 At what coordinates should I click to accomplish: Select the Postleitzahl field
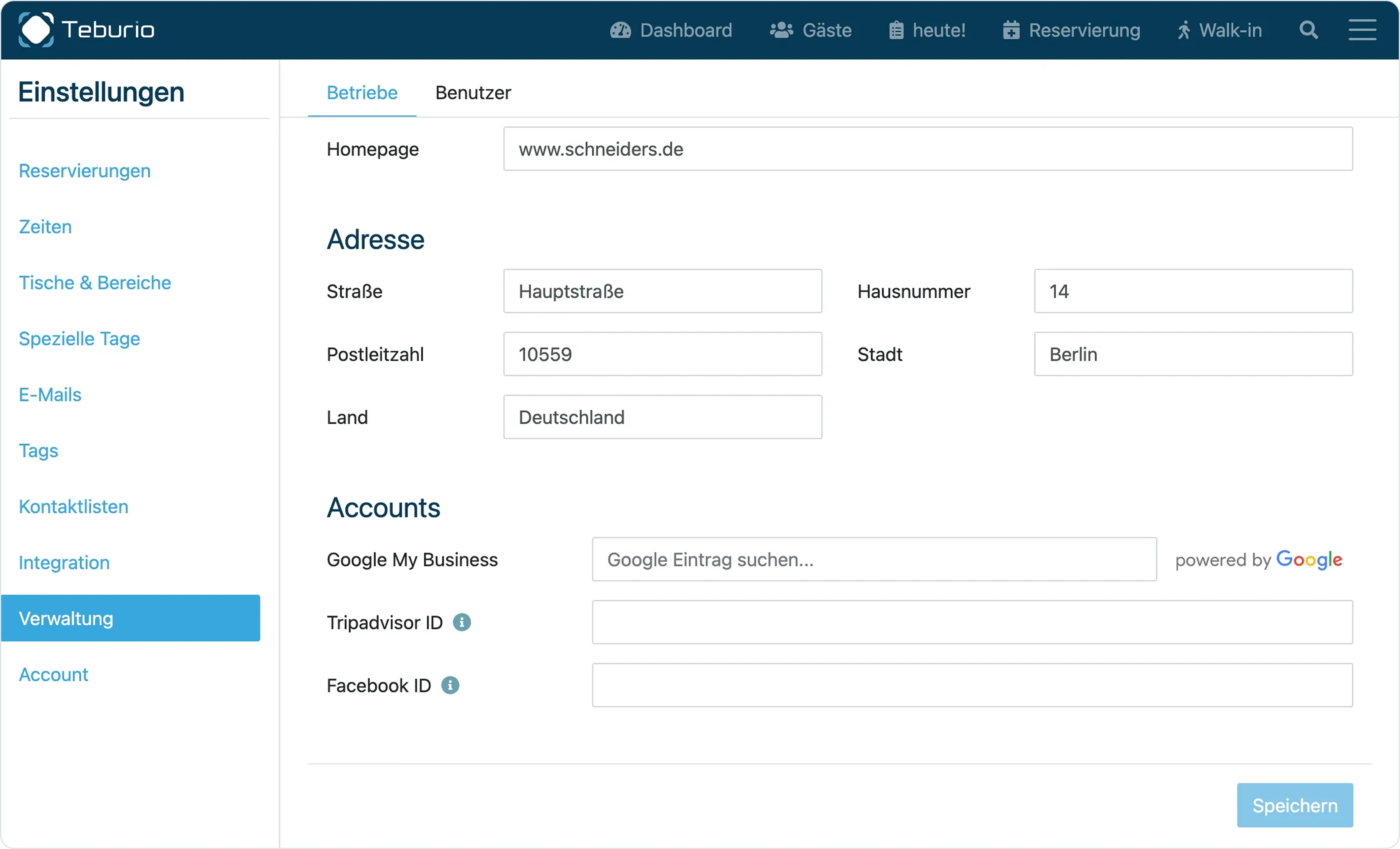pos(662,354)
